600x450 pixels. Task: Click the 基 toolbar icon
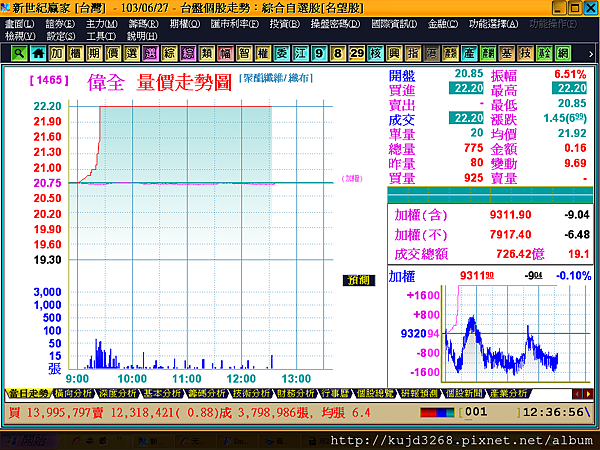pyautogui.click(x=507, y=53)
